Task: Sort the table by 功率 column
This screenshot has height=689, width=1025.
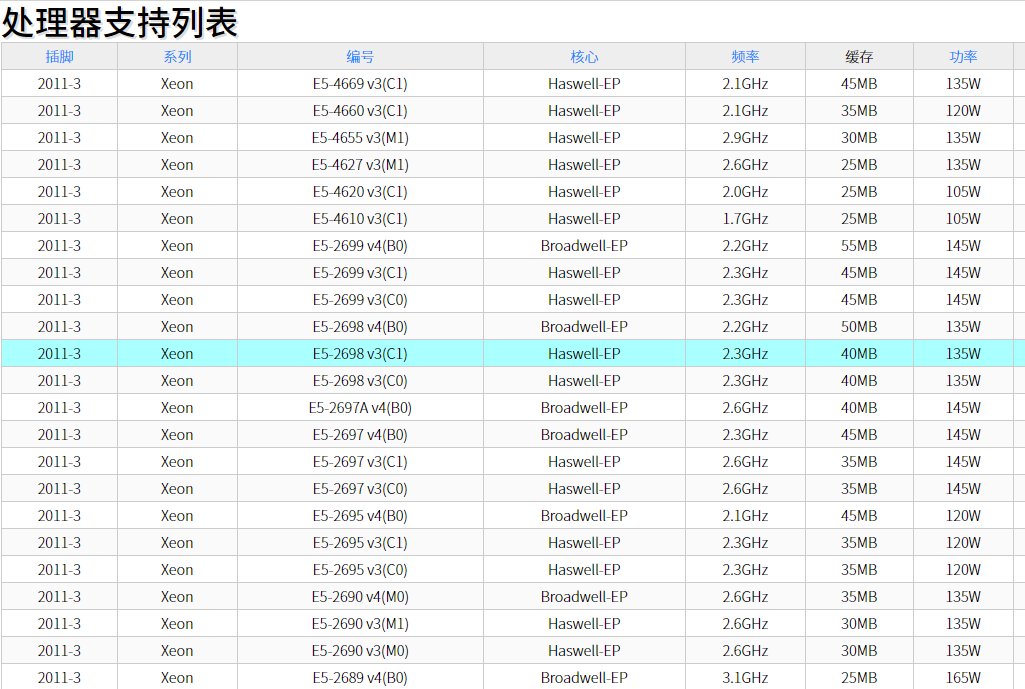Action: click(x=962, y=56)
